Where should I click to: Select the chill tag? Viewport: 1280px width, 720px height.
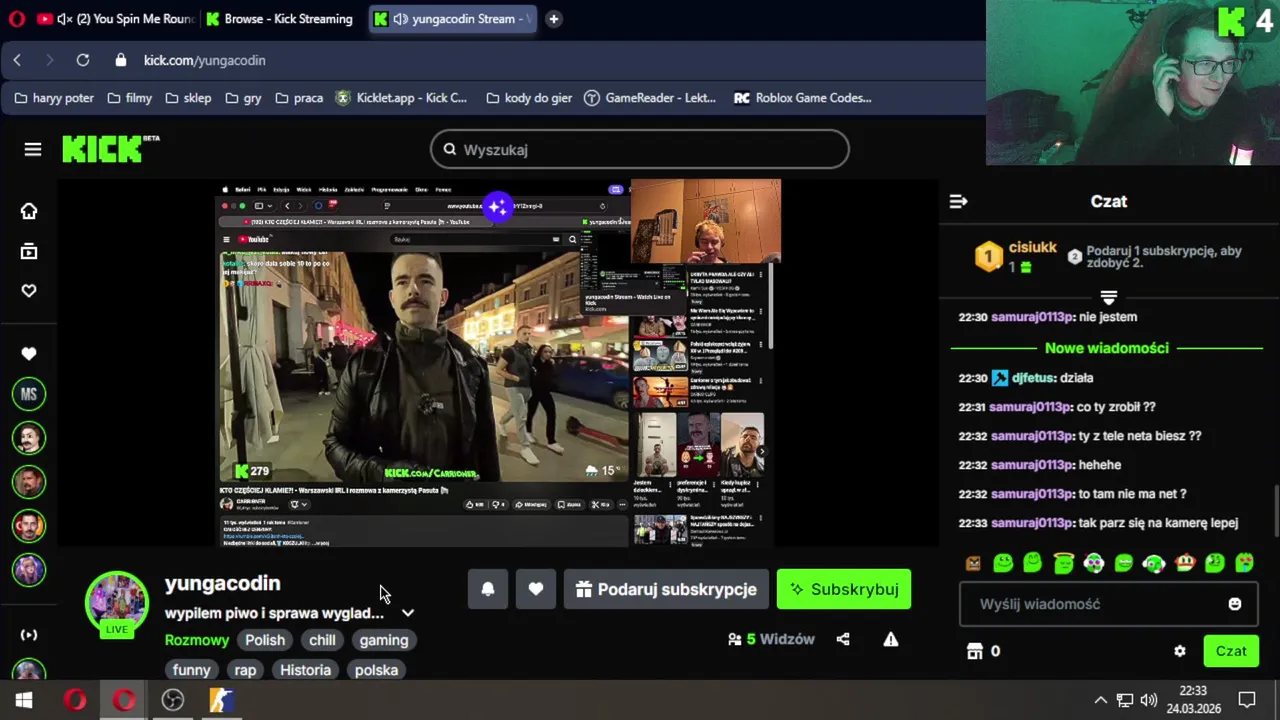(322, 640)
